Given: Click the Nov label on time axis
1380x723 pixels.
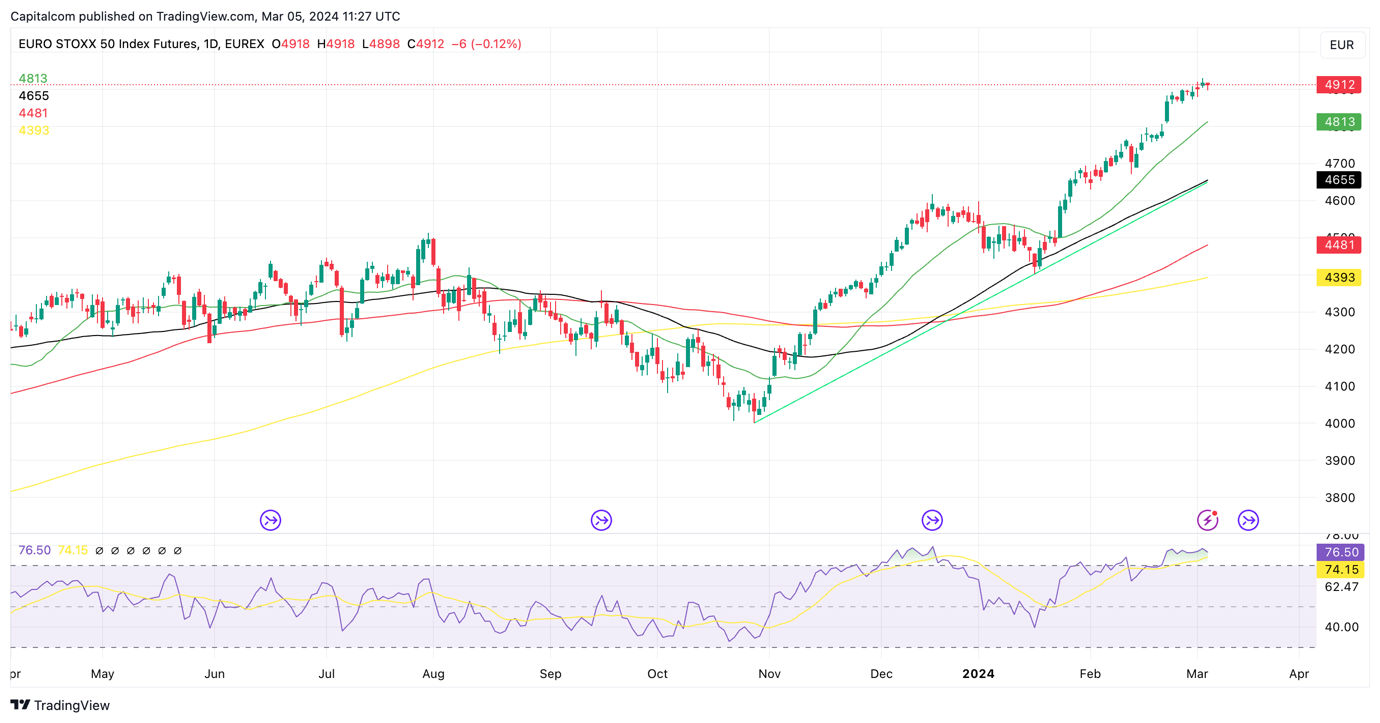Looking at the screenshot, I should point(769,675).
